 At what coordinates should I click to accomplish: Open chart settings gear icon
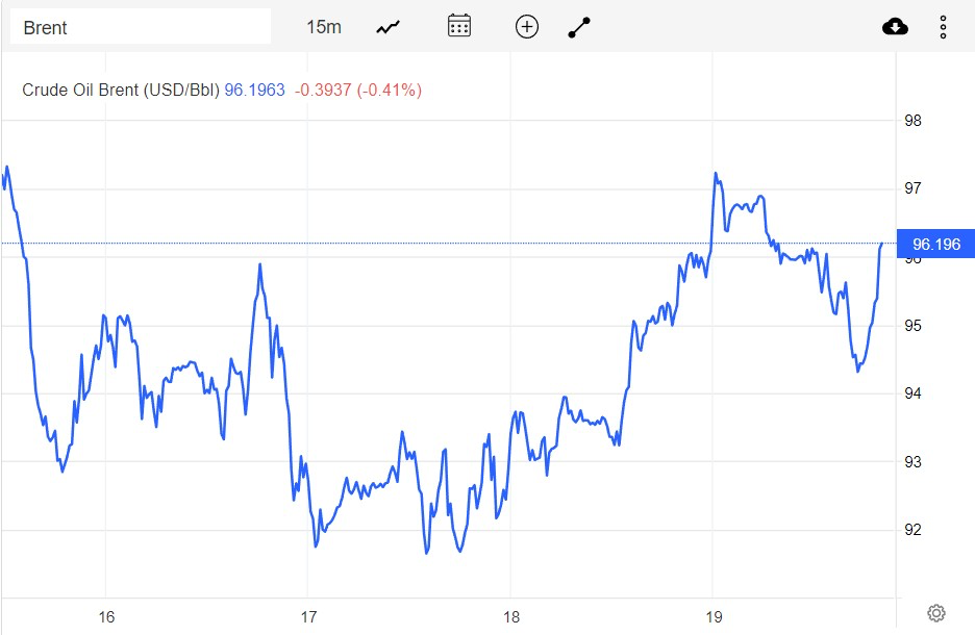[936, 613]
